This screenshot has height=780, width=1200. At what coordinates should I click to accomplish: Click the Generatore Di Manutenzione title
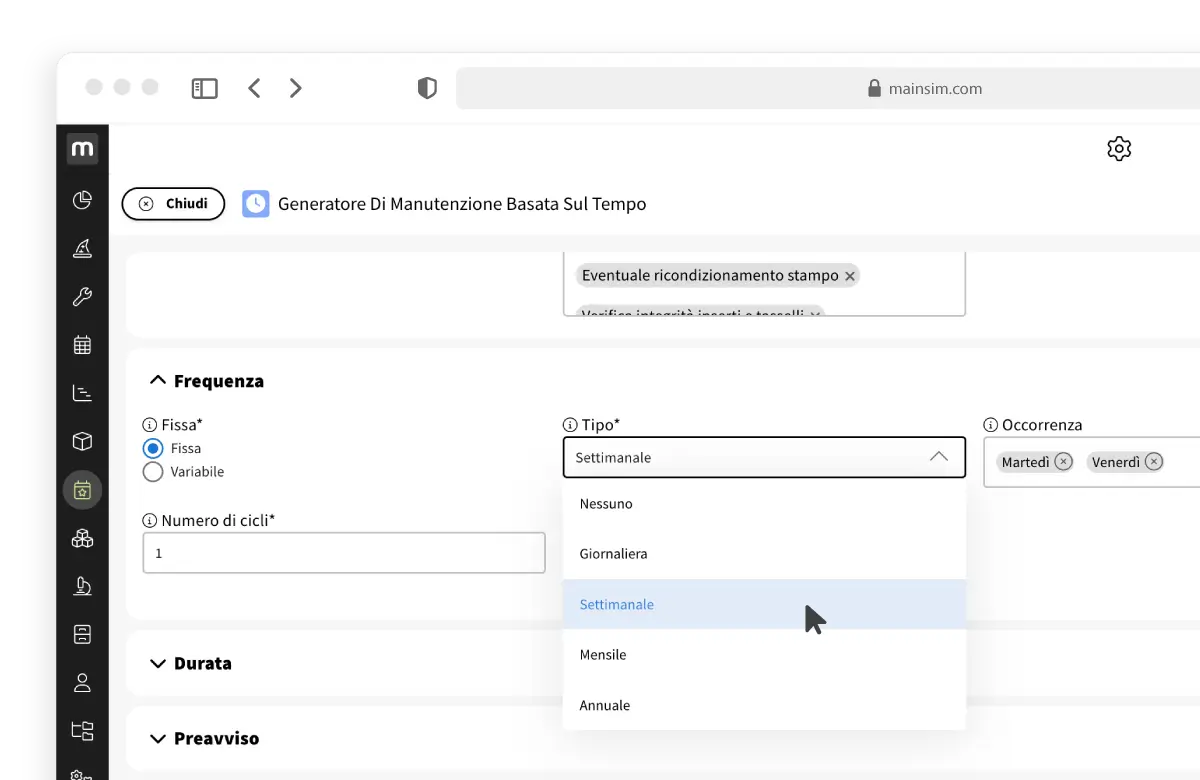(462, 204)
